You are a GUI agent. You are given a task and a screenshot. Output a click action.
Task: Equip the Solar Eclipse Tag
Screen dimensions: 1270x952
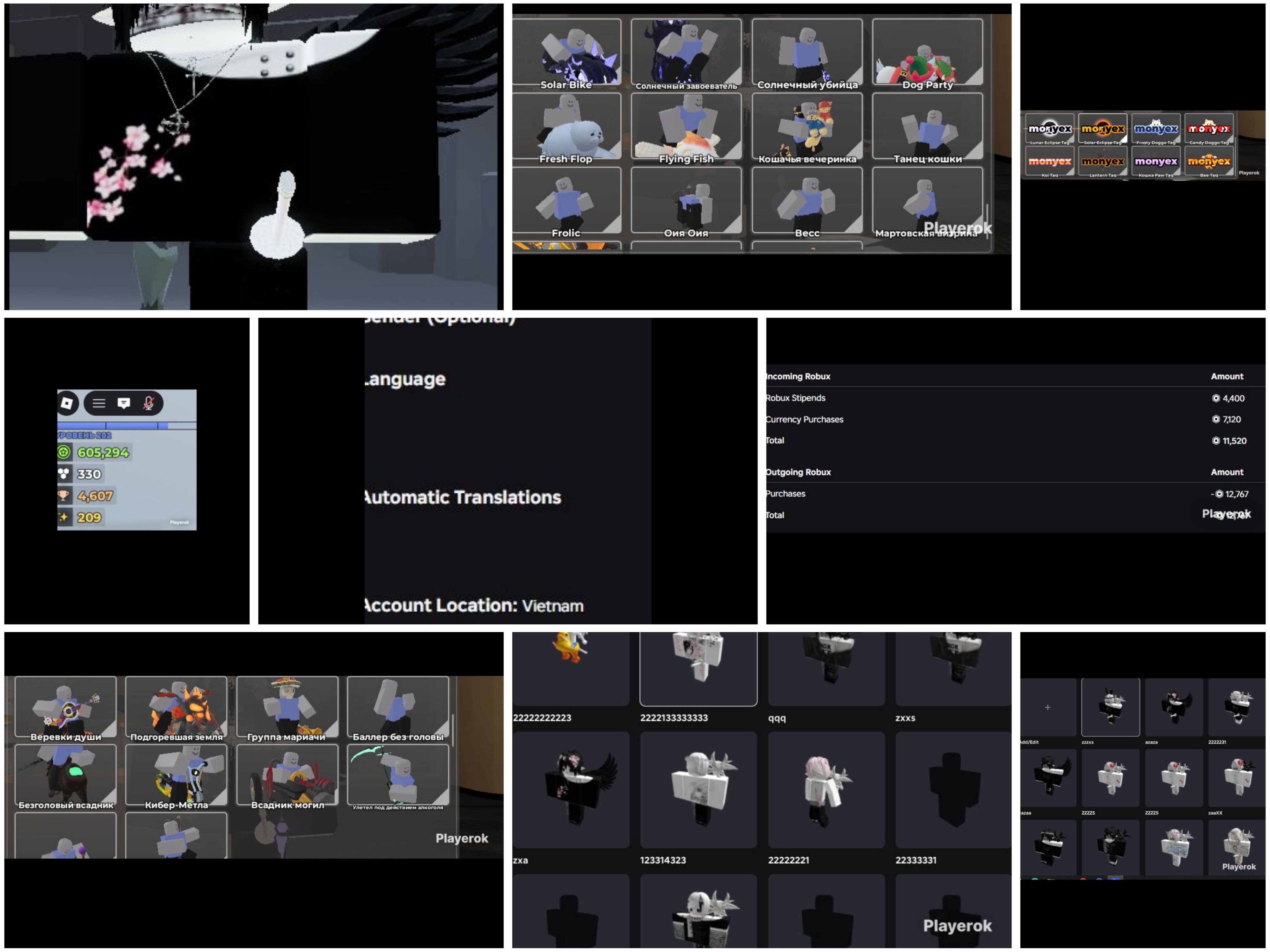(x=1102, y=130)
